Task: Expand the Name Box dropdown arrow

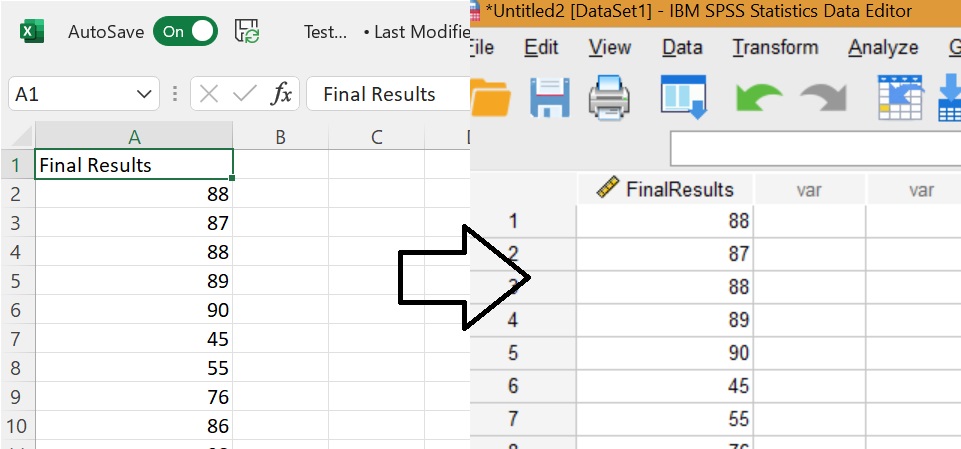Action: (144, 94)
